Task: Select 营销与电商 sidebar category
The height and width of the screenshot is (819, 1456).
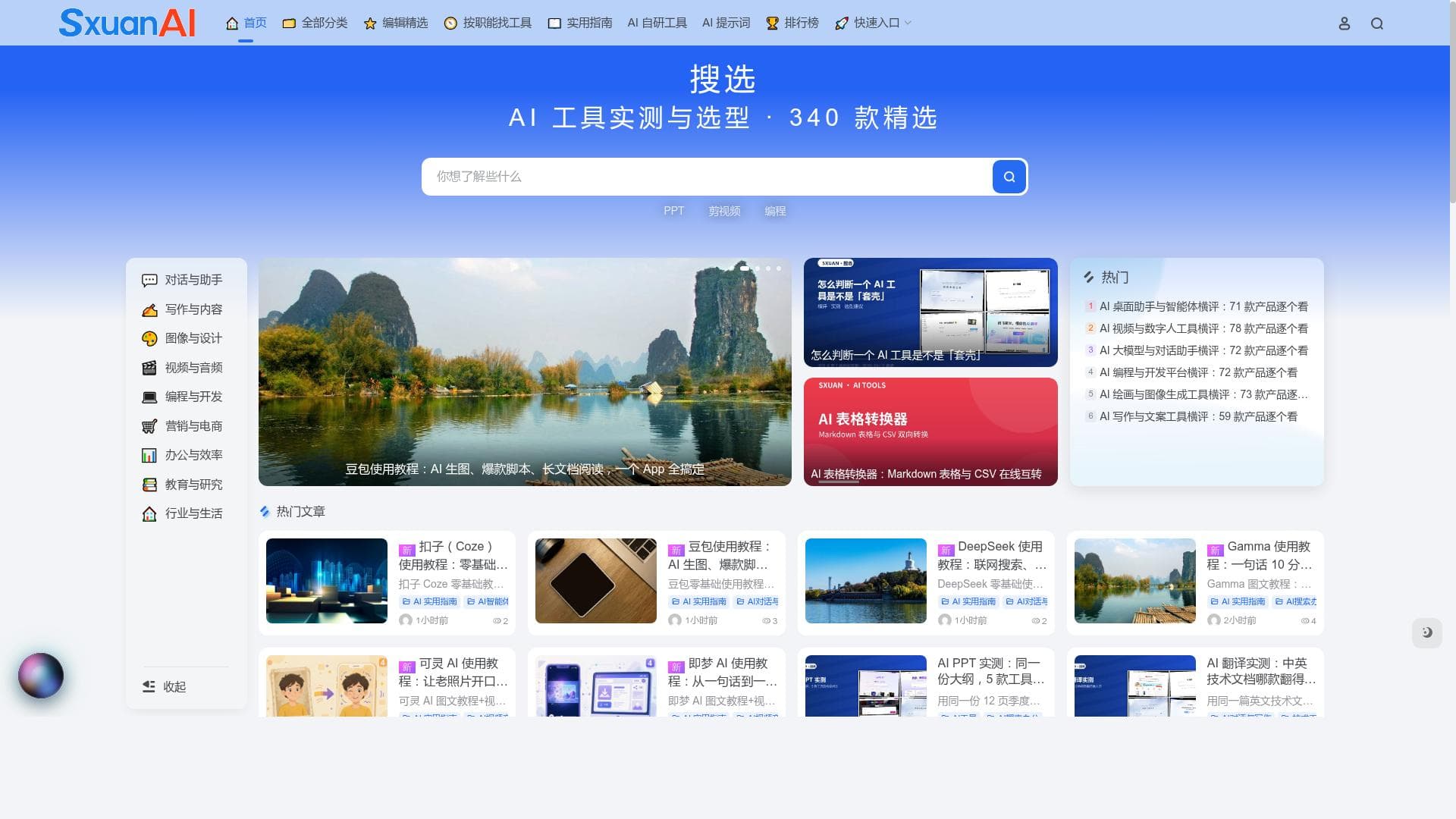Action: coord(182,426)
